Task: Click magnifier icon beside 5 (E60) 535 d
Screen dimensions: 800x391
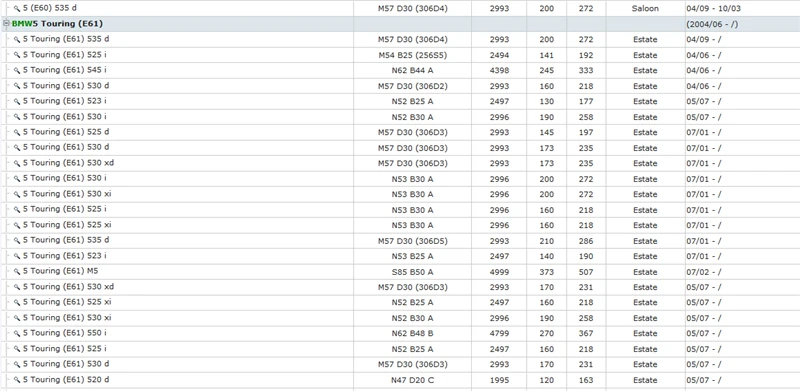Action: 17,9
